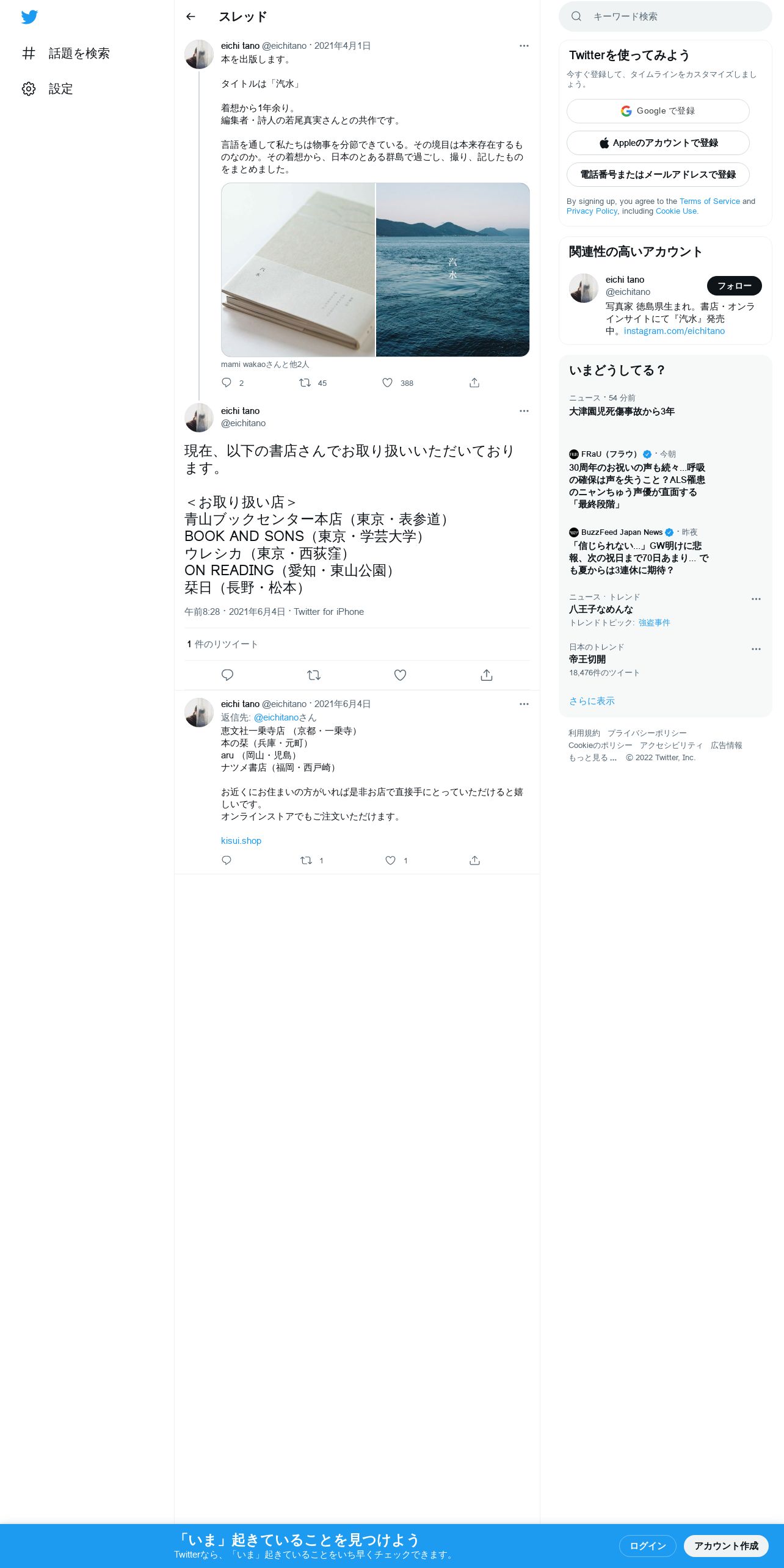Viewport: 784px width, 1568px height.
Task: Like the main tweet with heart icon
Action: tap(400, 675)
